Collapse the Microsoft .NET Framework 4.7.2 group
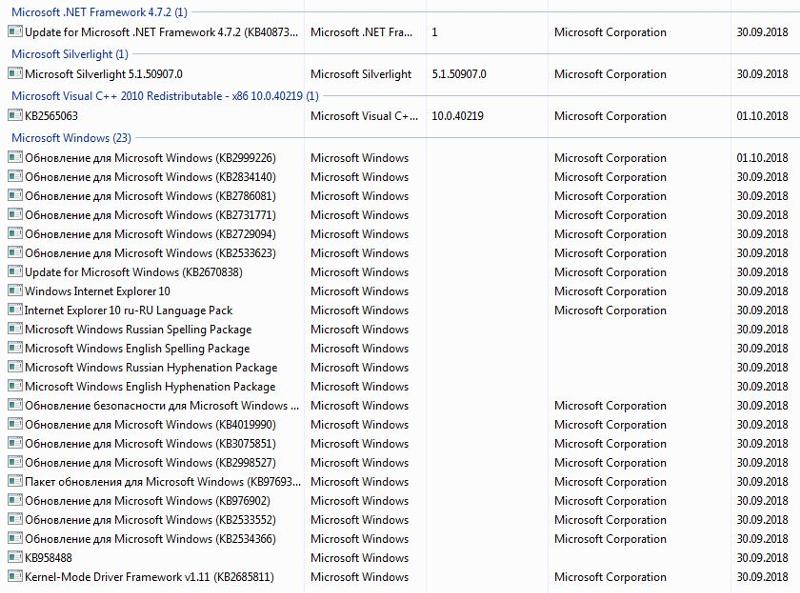The height and width of the screenshot is (593, 800). point(99,12)
